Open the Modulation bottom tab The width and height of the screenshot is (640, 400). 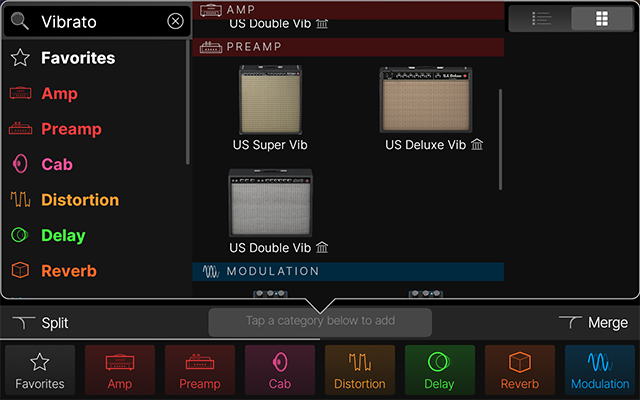600,370
